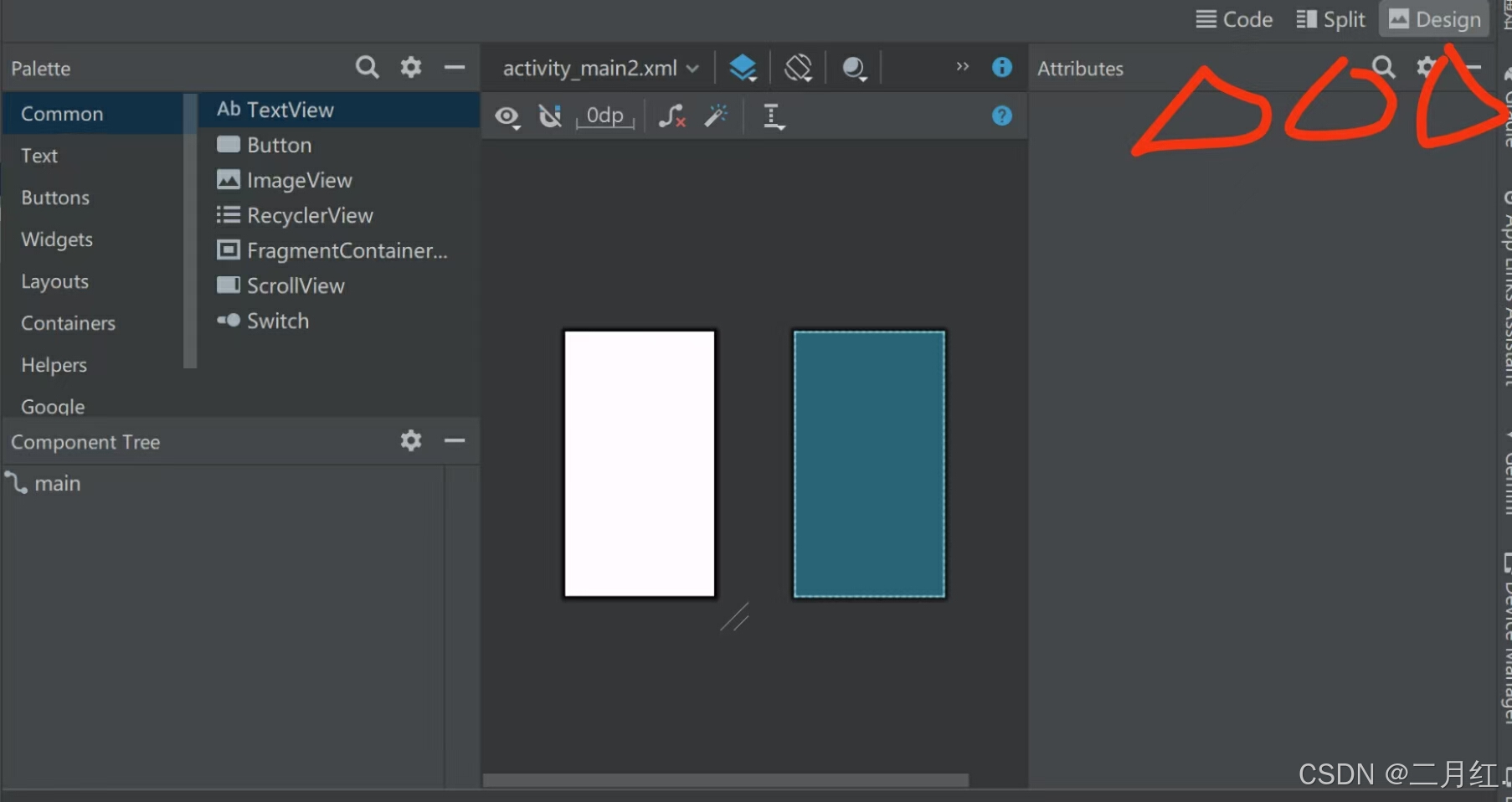Image resolution: width=1512 pixels, height=802 pixels.
Task: Open default margins 0dp dropdown
Action: click(604, 116)
